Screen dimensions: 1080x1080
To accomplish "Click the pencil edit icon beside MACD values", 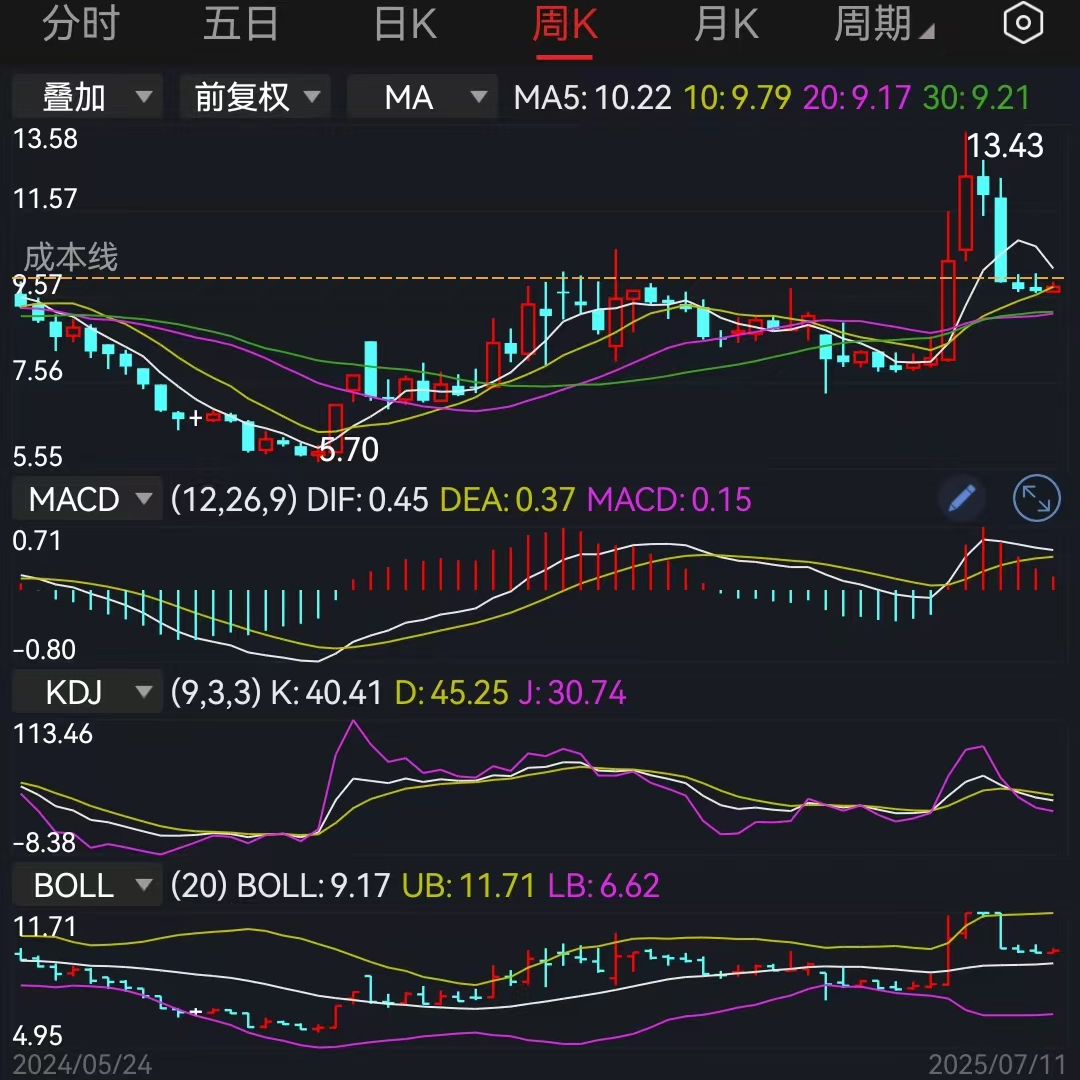I will coord(961,499).
